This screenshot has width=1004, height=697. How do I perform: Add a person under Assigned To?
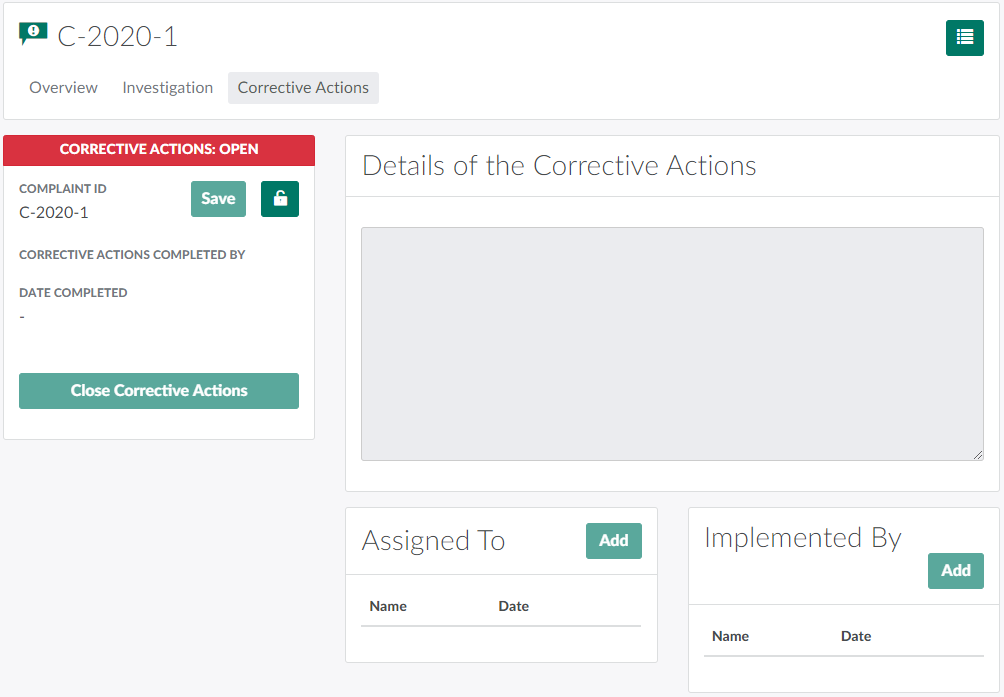pyautogui.click(x=613, y=541)
